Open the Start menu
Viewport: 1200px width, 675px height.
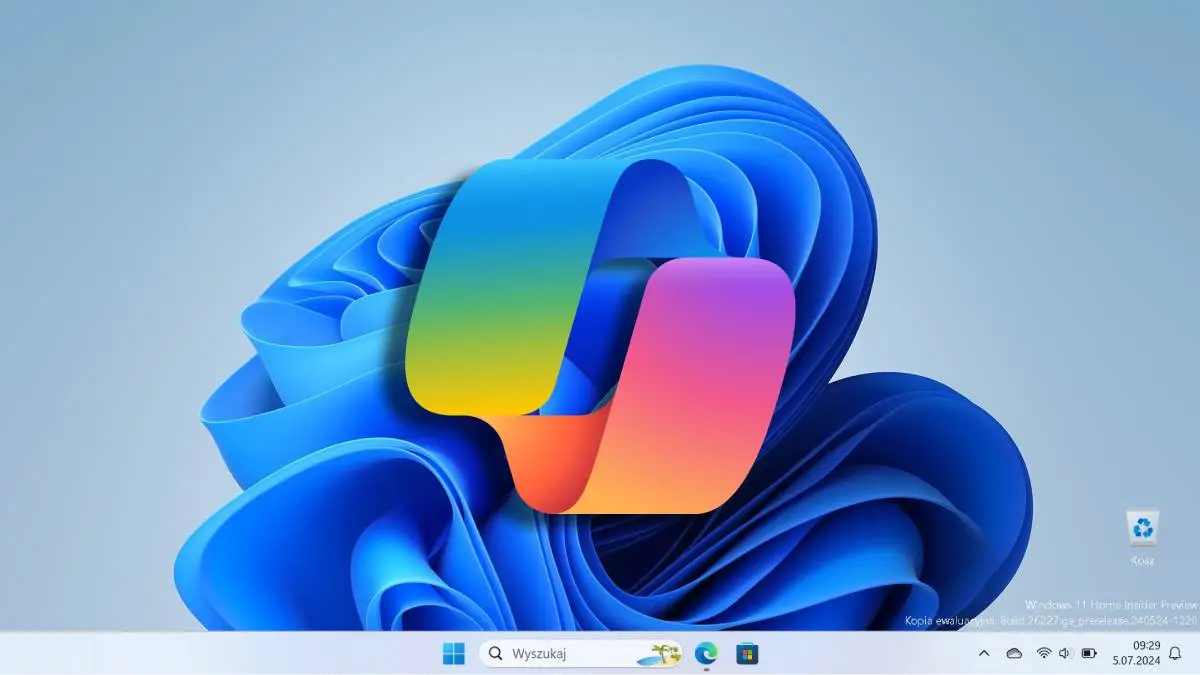click(453, 653)
